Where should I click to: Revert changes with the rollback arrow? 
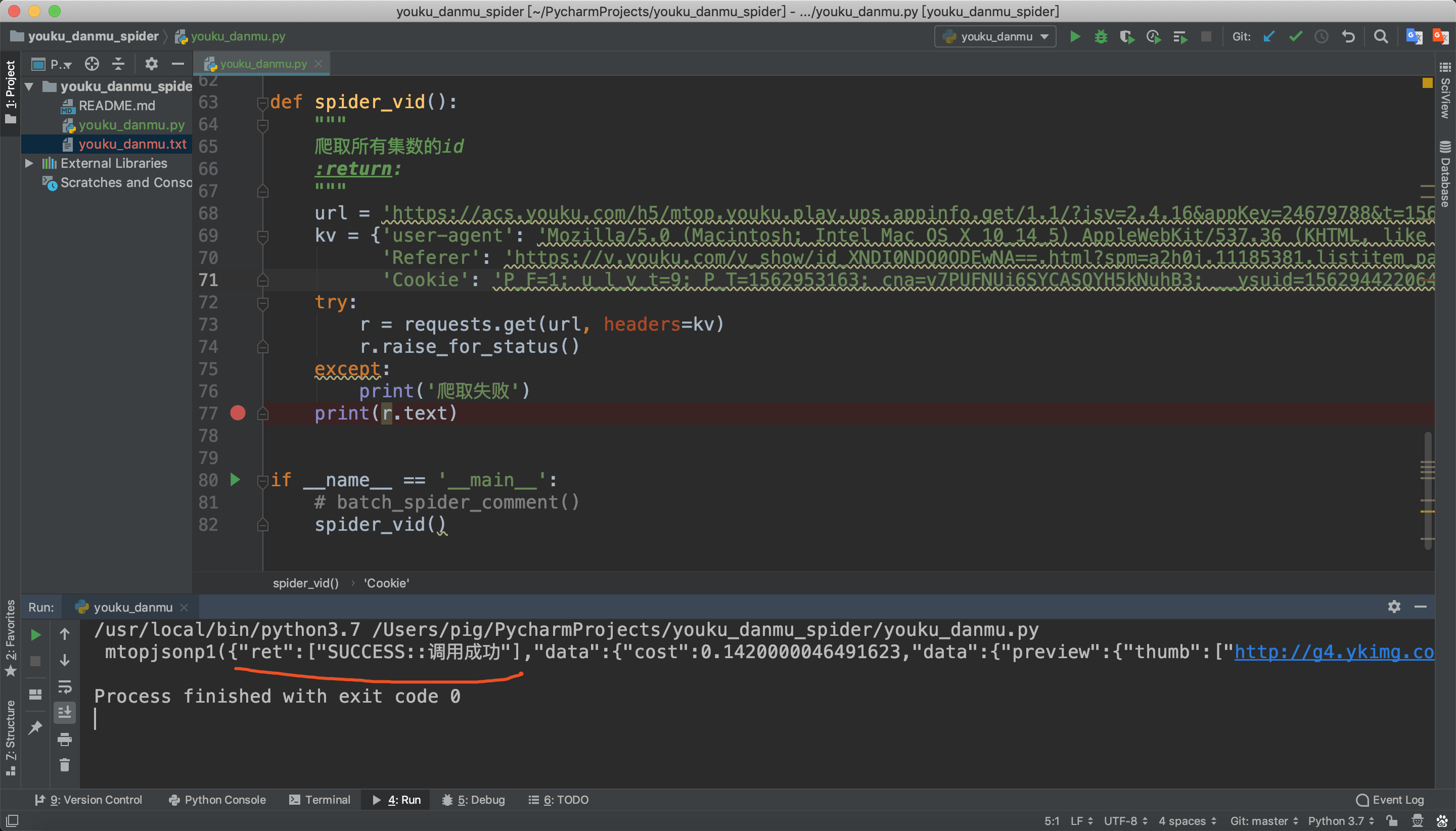[x=1348, y=36]
